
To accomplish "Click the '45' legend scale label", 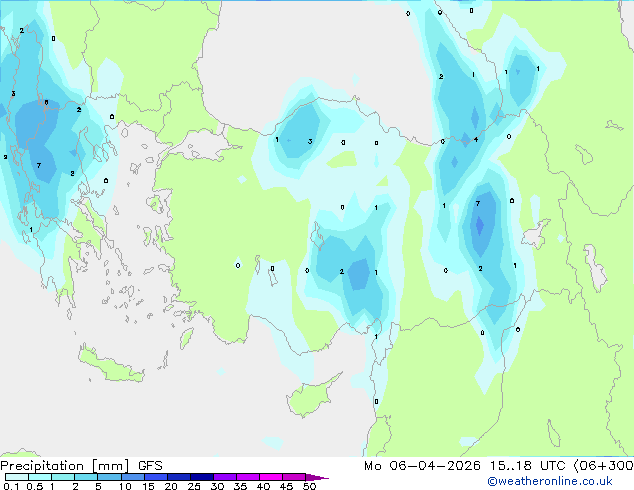I will (286, 486).
